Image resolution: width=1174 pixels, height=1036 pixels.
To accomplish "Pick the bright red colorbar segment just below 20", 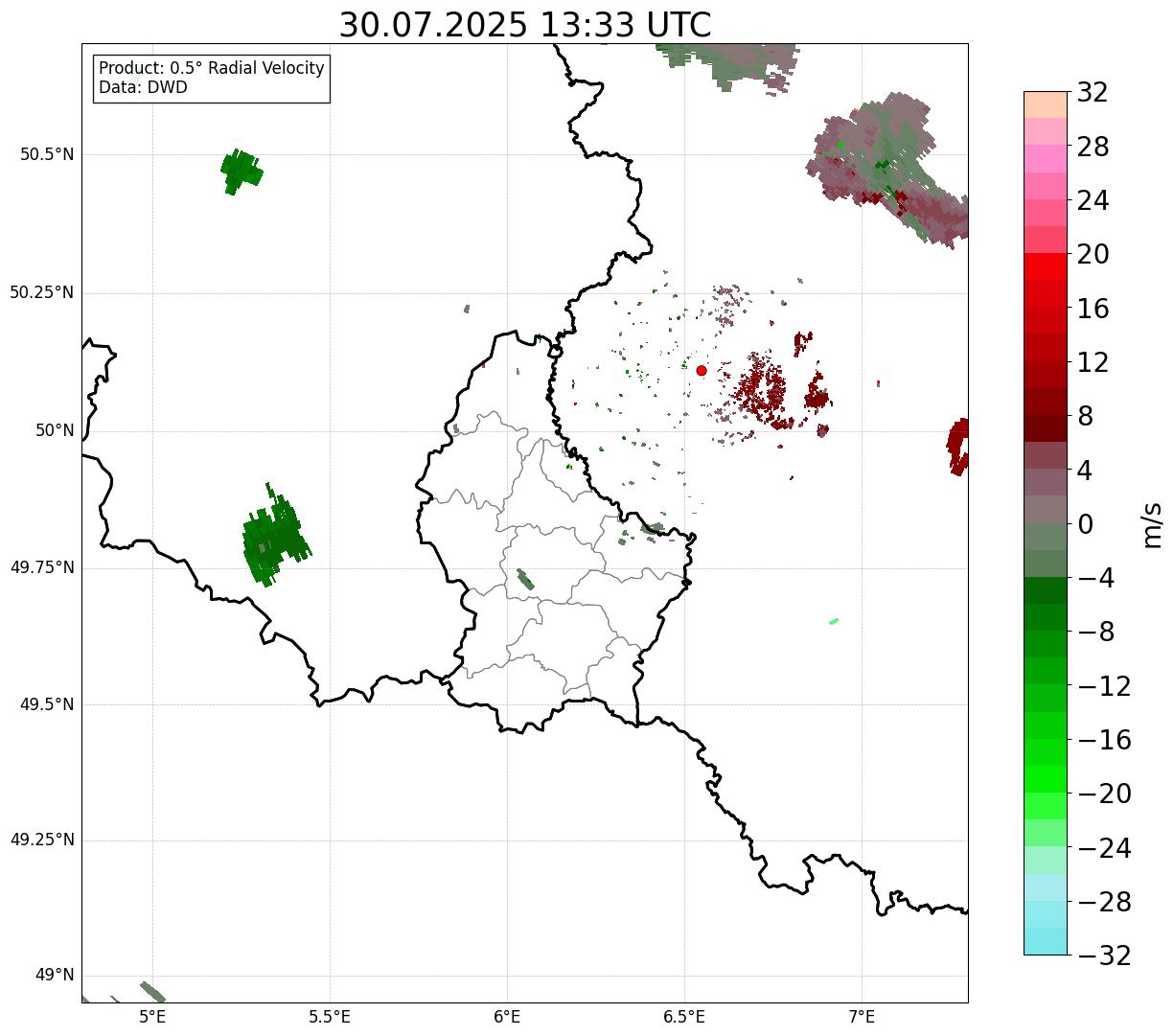I will point(1046,266).
